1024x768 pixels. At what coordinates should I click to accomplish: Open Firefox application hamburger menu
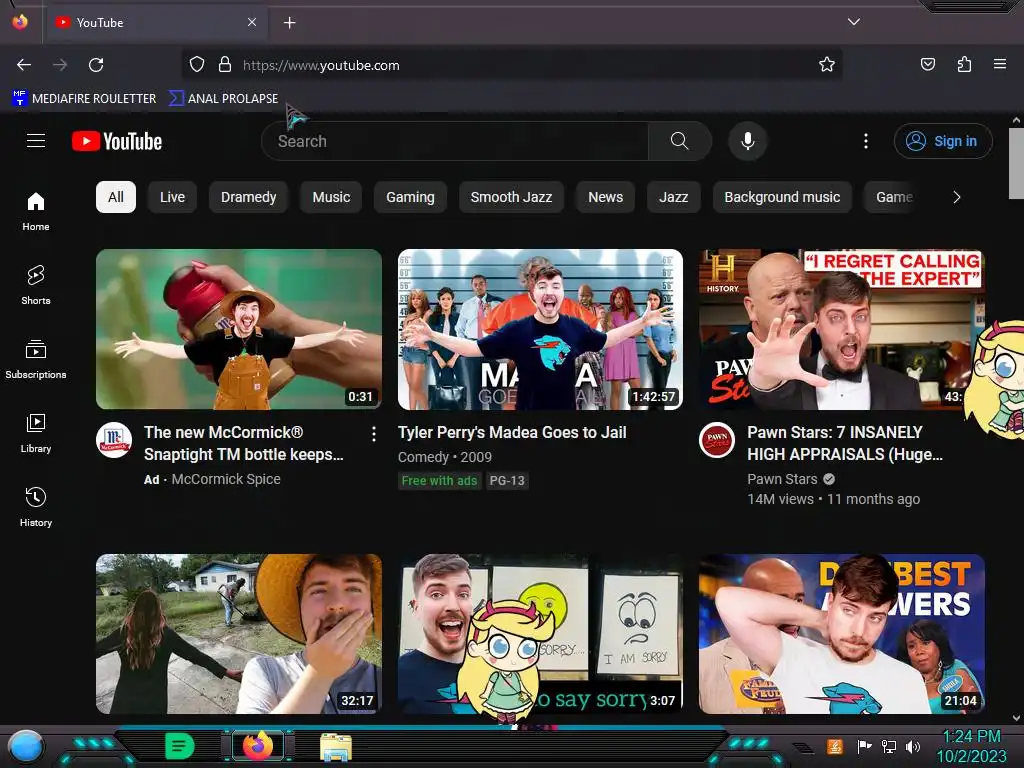(x=1000, y=65)
